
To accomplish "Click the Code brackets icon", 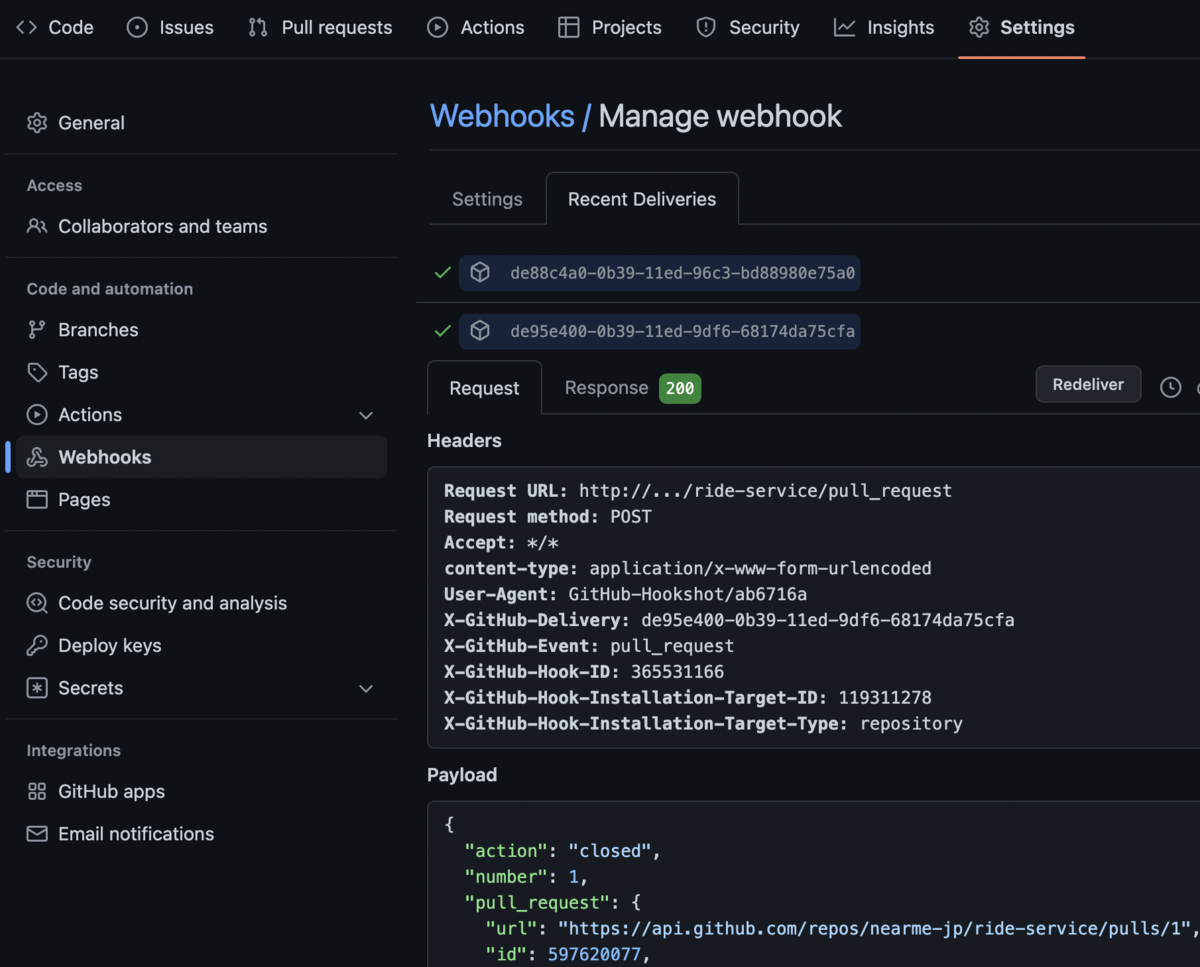I will click(27, 27).
